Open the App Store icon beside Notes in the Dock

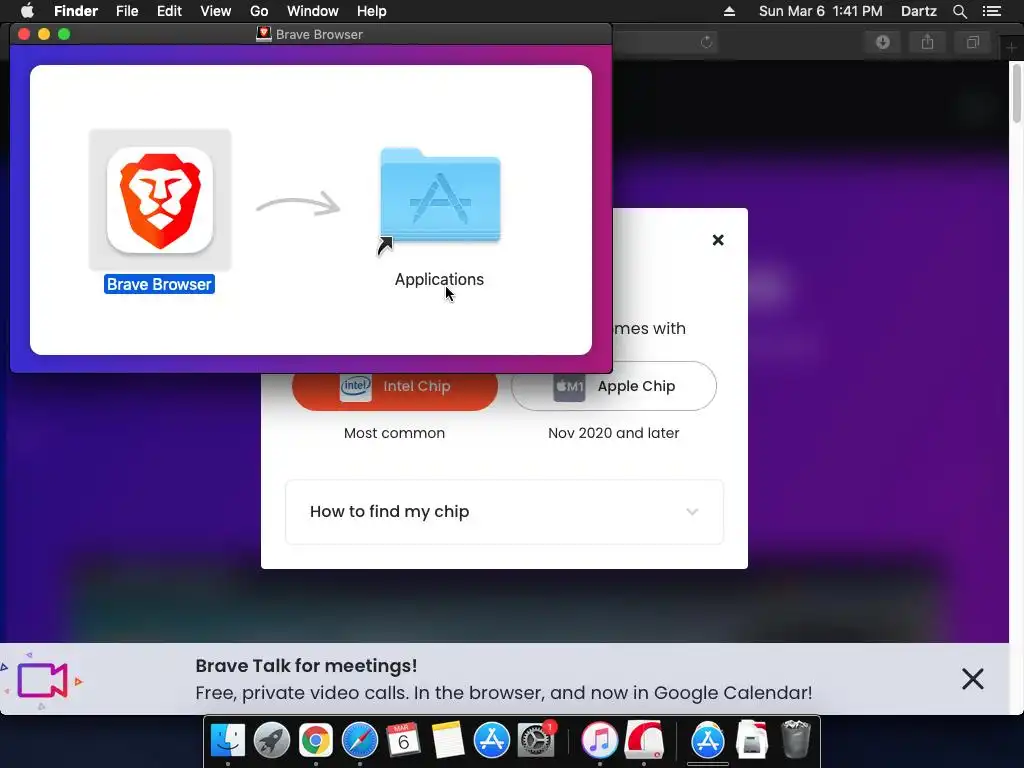491,740
